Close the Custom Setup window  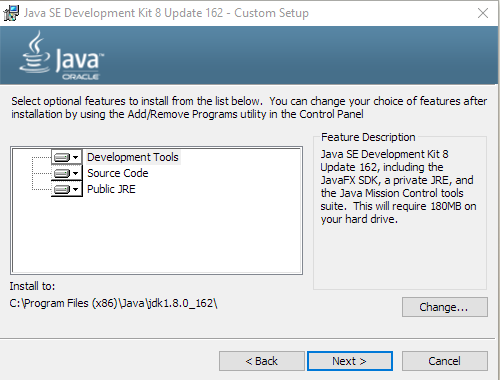click(x=483, y=13)
